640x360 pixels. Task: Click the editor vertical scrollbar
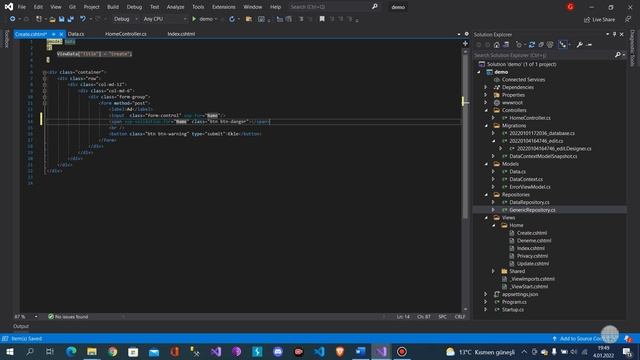[x=465, y=180]
